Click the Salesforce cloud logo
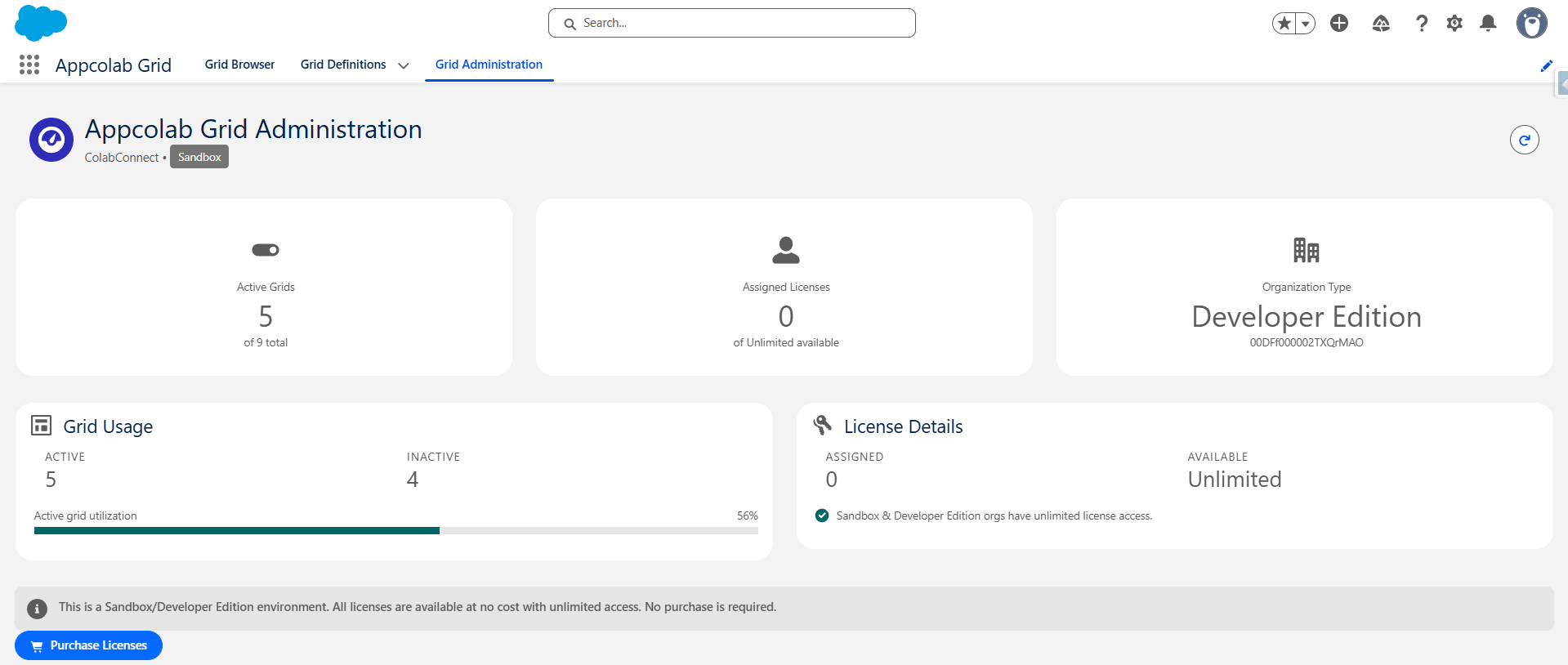The height and width of the screenshot is (665, 1568). click(x=41, y=23)
